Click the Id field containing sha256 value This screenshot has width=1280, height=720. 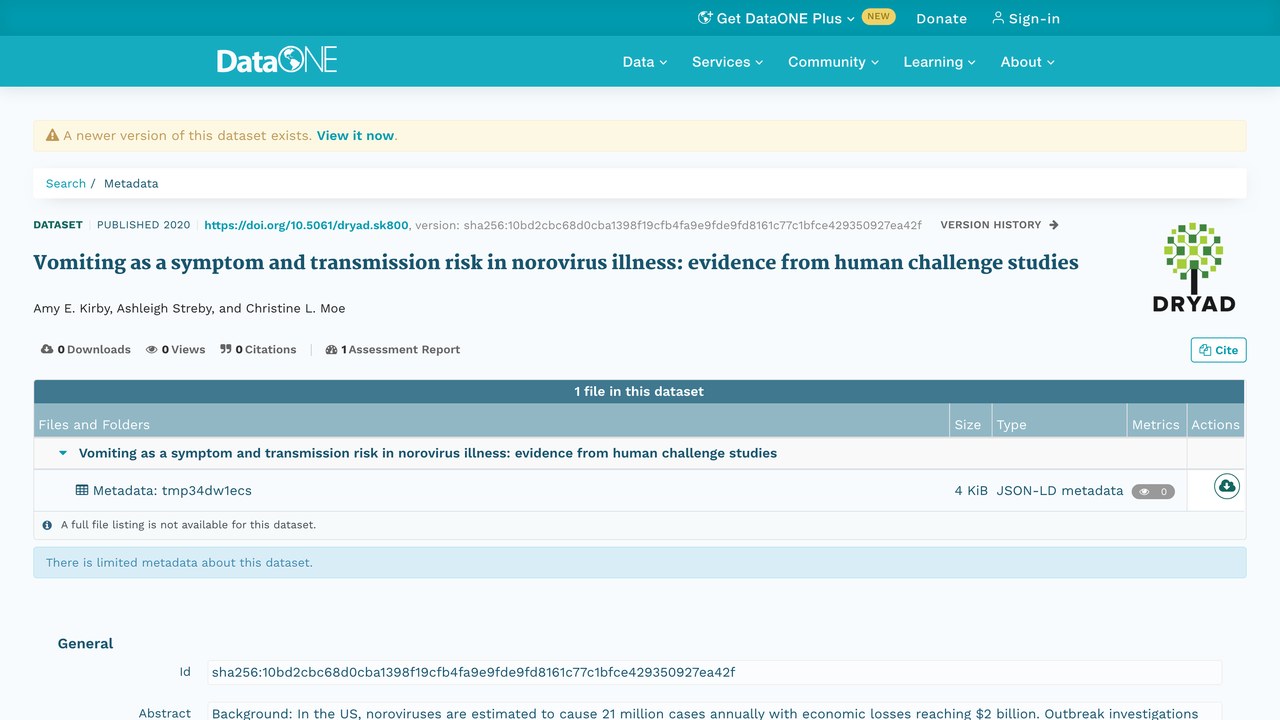(x=714, y=672)
